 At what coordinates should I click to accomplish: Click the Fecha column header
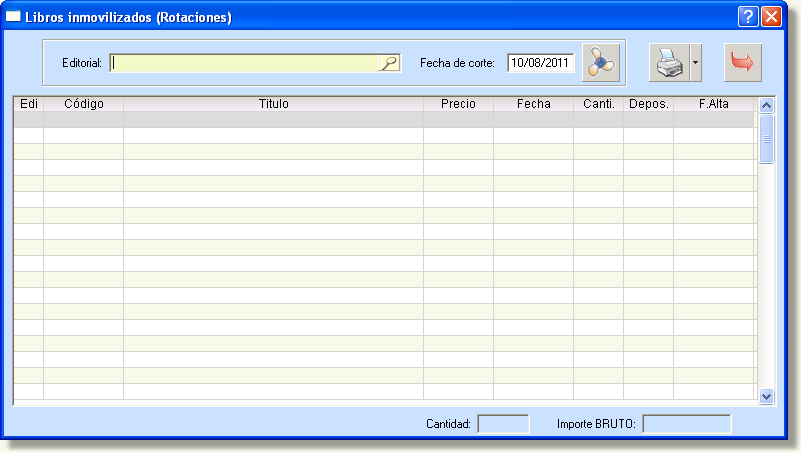(533, 104)
